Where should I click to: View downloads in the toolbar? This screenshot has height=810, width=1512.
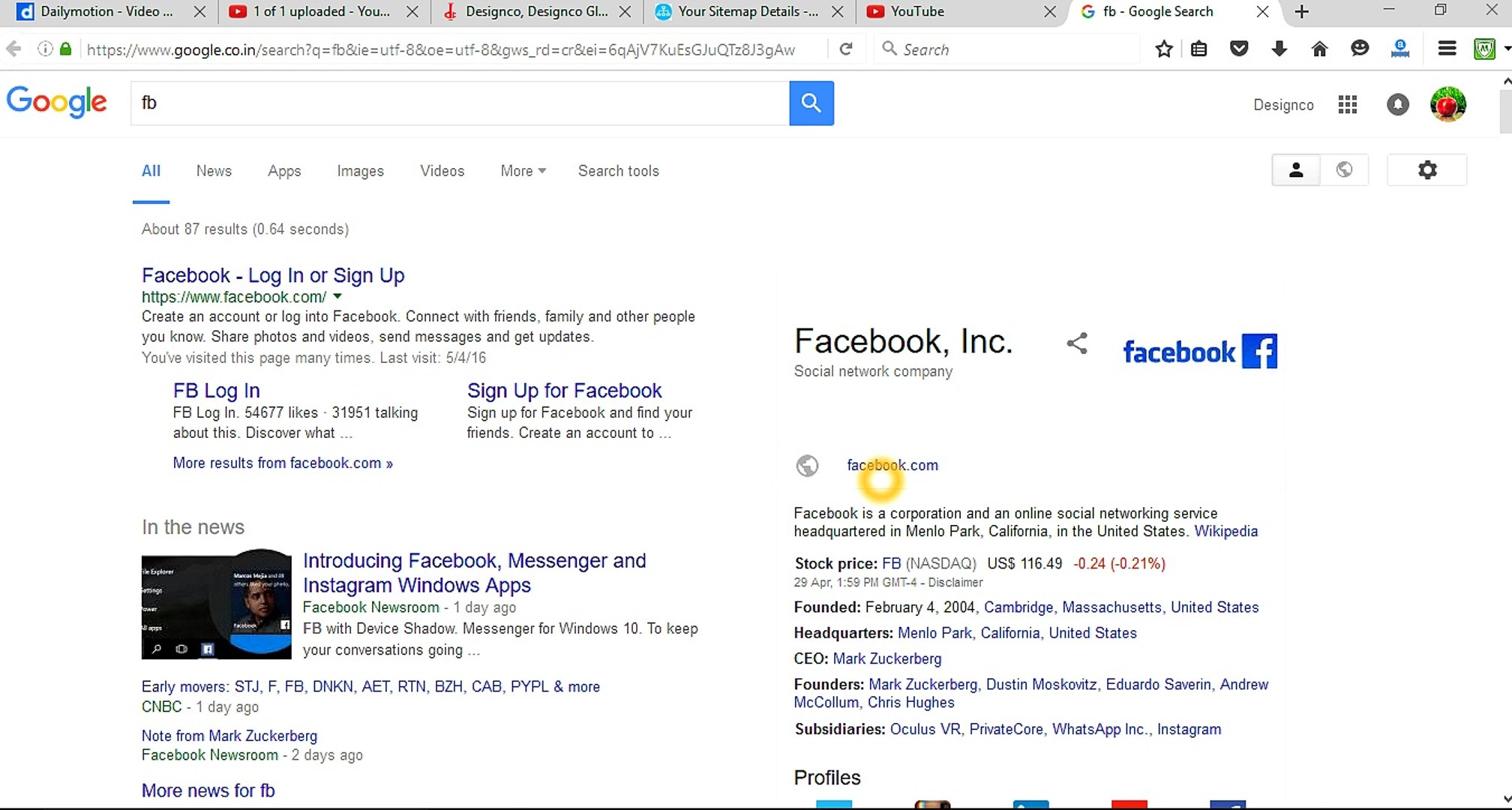pos(1279,49)
